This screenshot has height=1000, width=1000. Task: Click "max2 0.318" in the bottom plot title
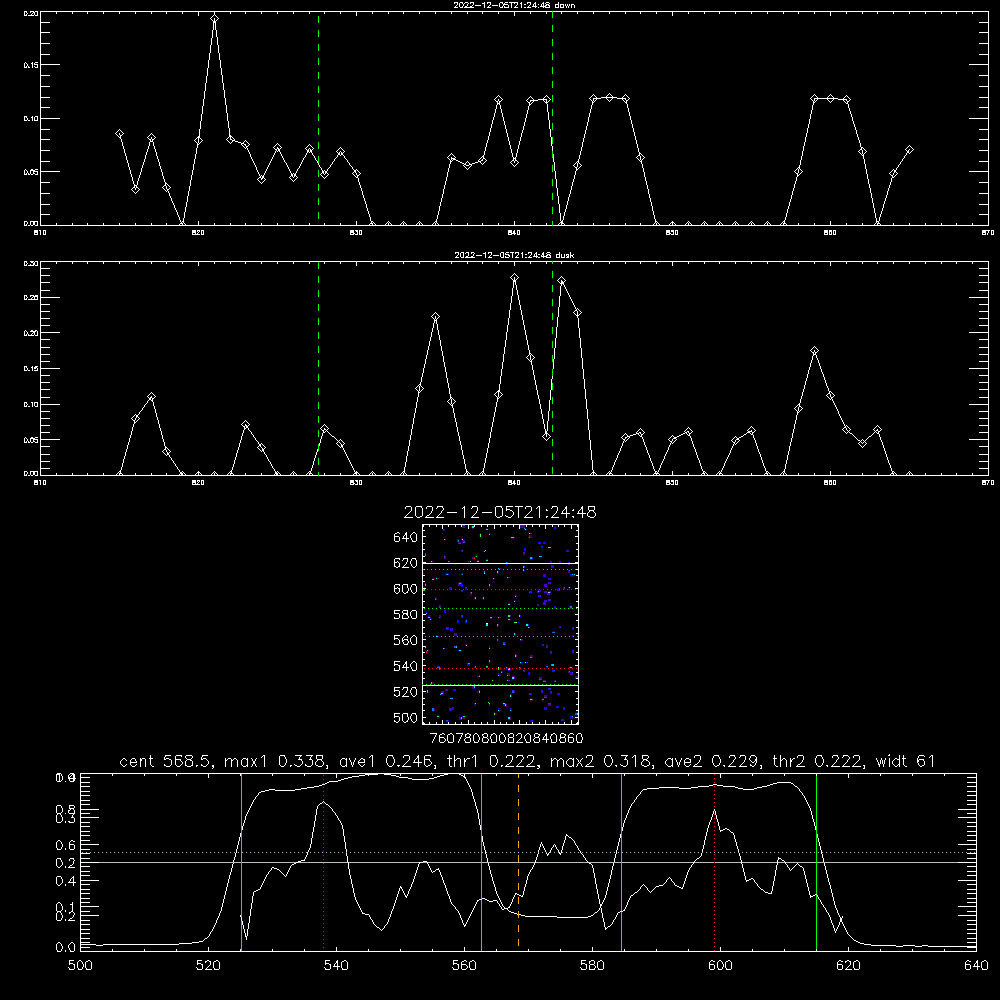pos(601,761)
